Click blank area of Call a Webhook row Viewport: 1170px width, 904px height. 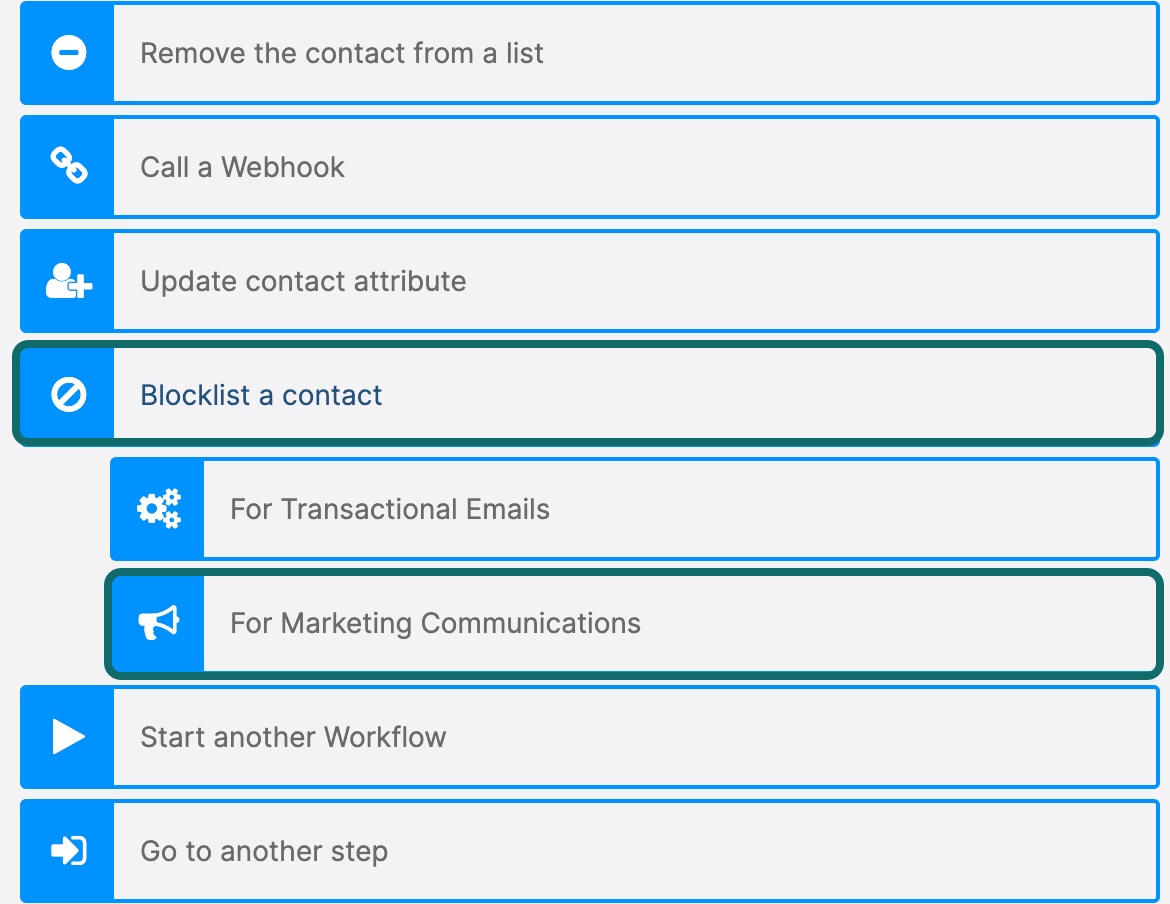coord(750,167)
